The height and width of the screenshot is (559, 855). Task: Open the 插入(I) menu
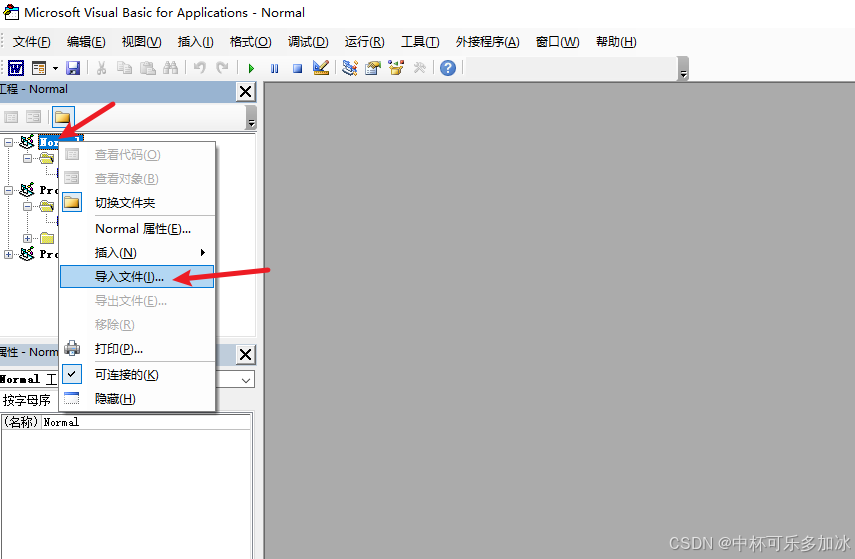pyautogui.click(x=195, y=42)
